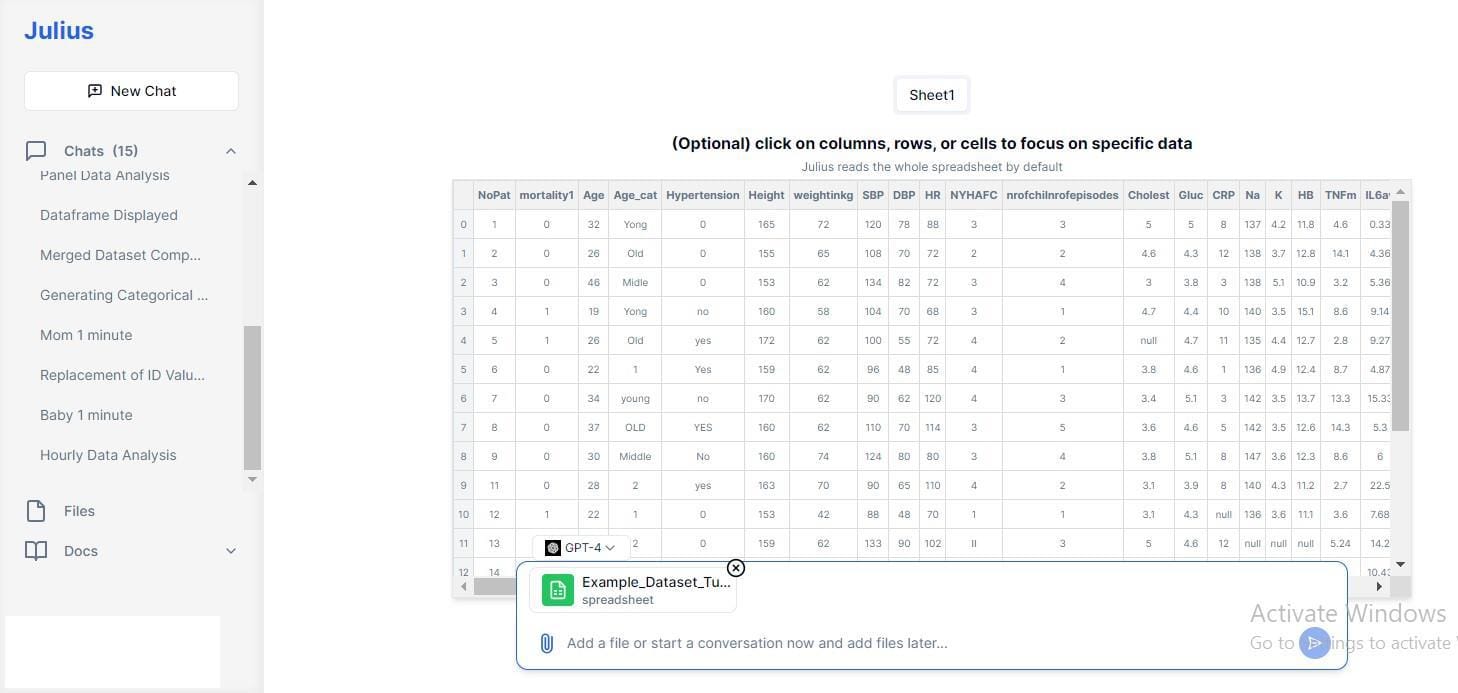1458x693 pixels.
Task: Click the Chats speech bubble icon
Action: (x=36, y=151)
